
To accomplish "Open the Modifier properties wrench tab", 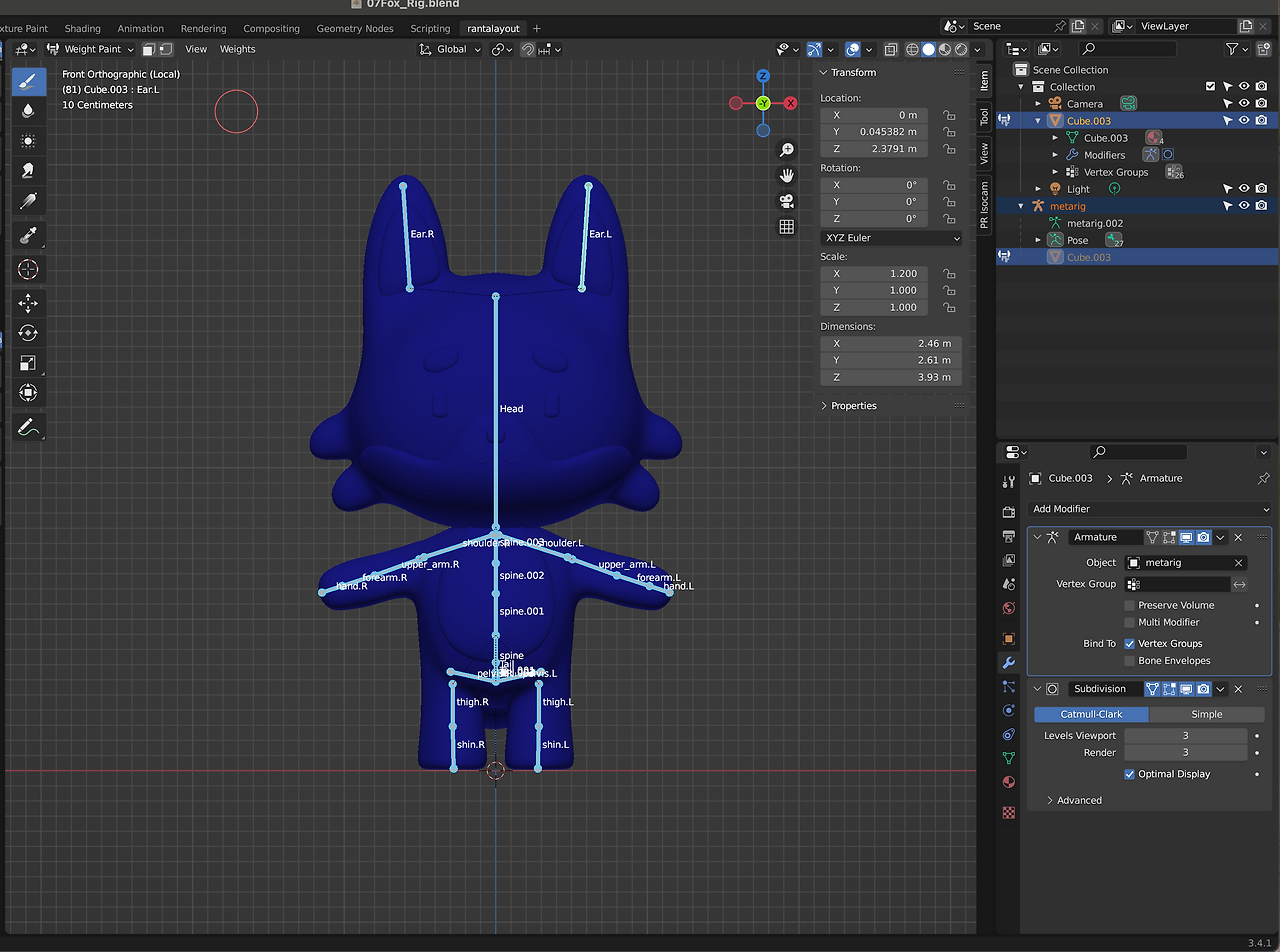I will (x=1008, y=662).
